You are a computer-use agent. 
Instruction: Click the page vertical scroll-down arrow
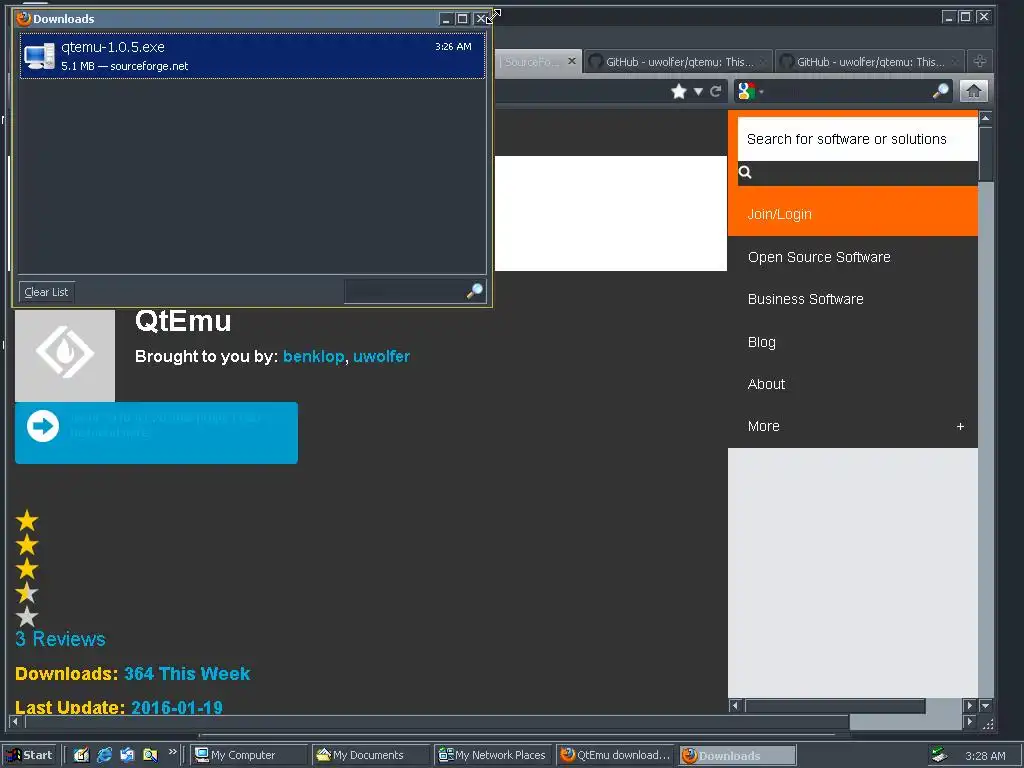click(985, 705)
